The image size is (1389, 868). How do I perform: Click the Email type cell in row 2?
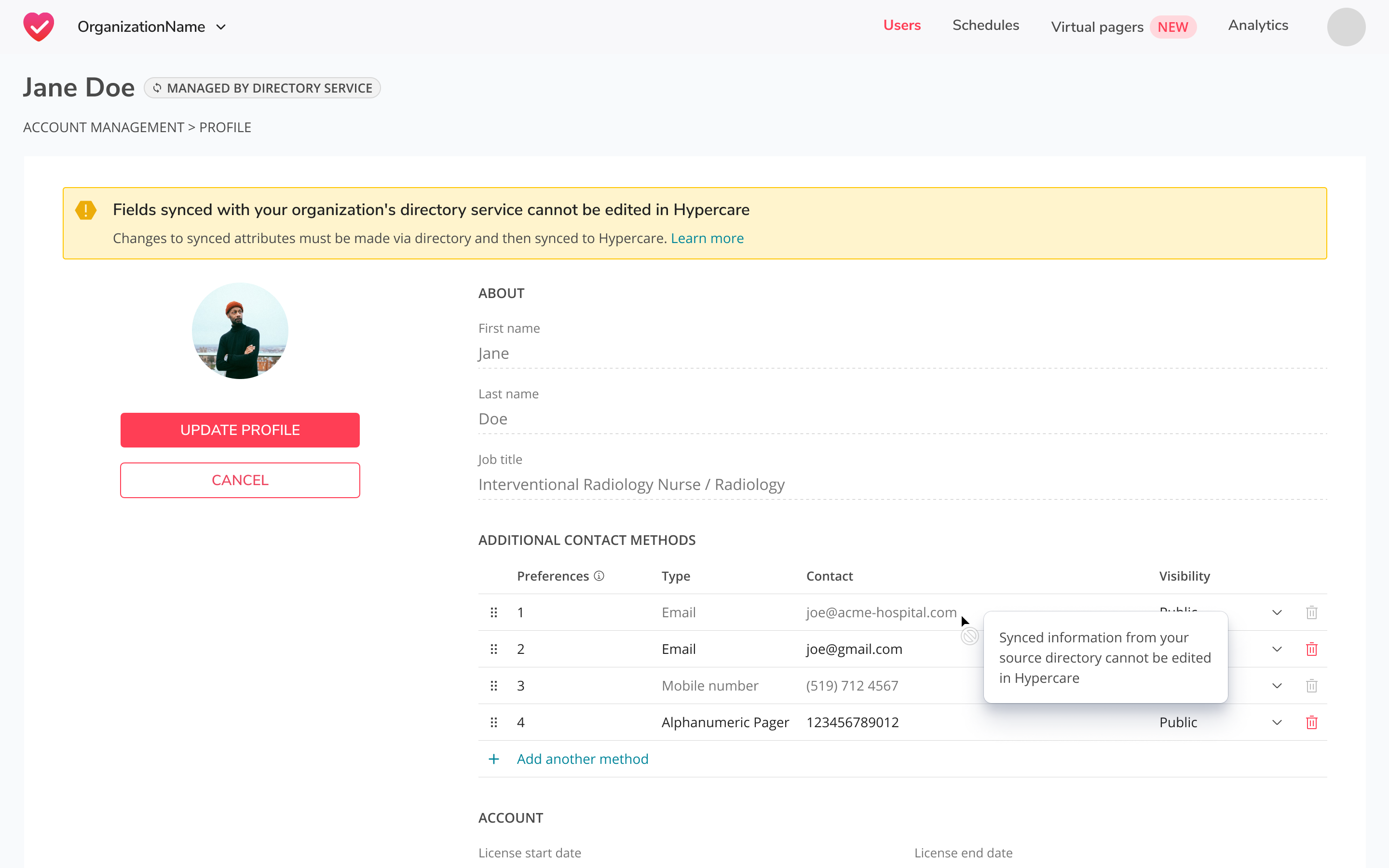click(x=679, y=649)
